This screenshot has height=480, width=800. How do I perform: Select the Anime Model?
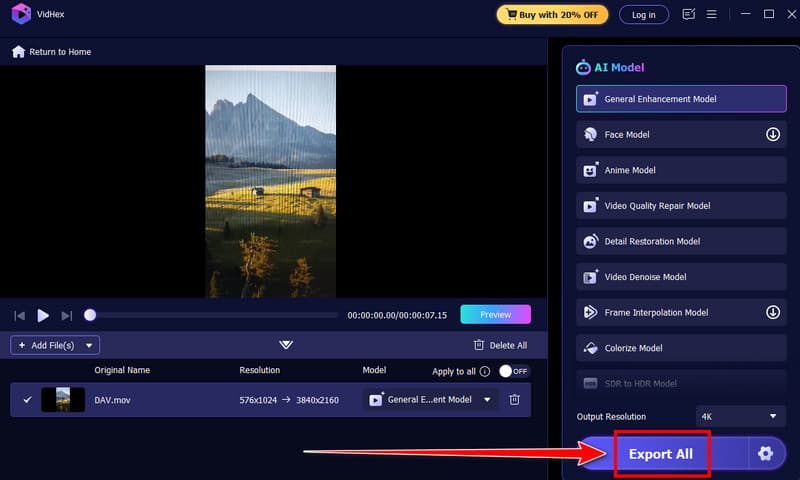click(681, 170)
